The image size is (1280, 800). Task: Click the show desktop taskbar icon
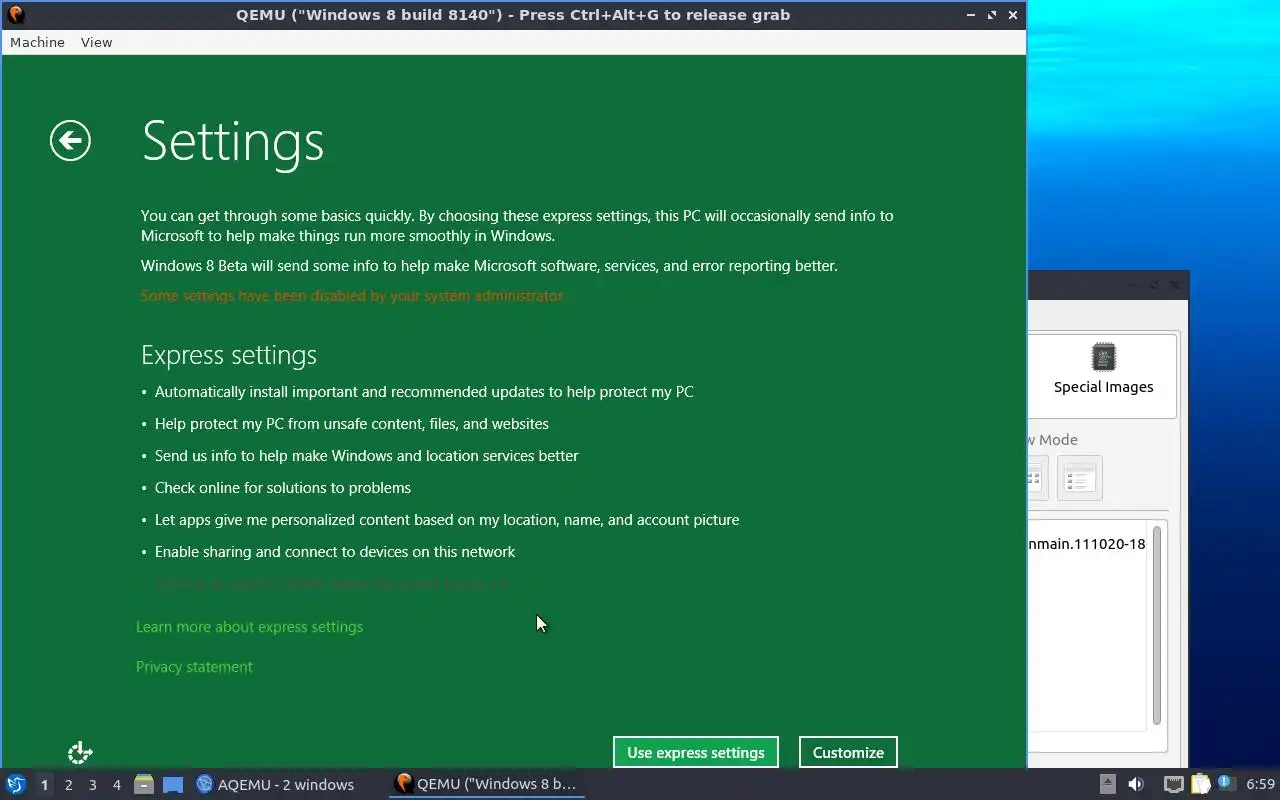[x=173, y=785]
